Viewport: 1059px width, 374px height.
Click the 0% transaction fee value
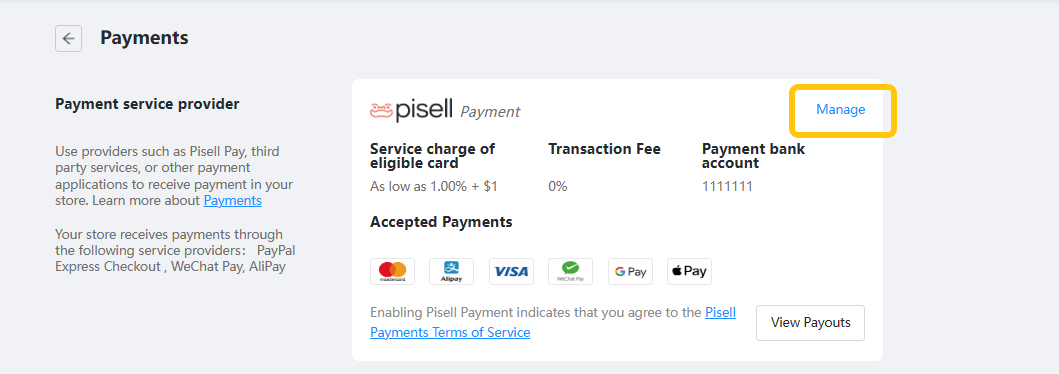[558, 186]
